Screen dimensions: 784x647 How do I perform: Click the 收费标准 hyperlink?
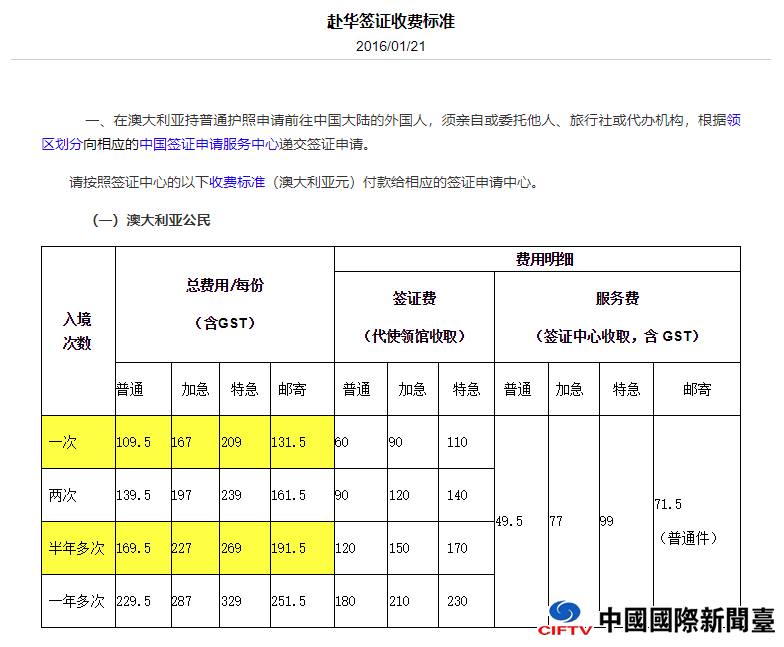click(x=237, y=182)
